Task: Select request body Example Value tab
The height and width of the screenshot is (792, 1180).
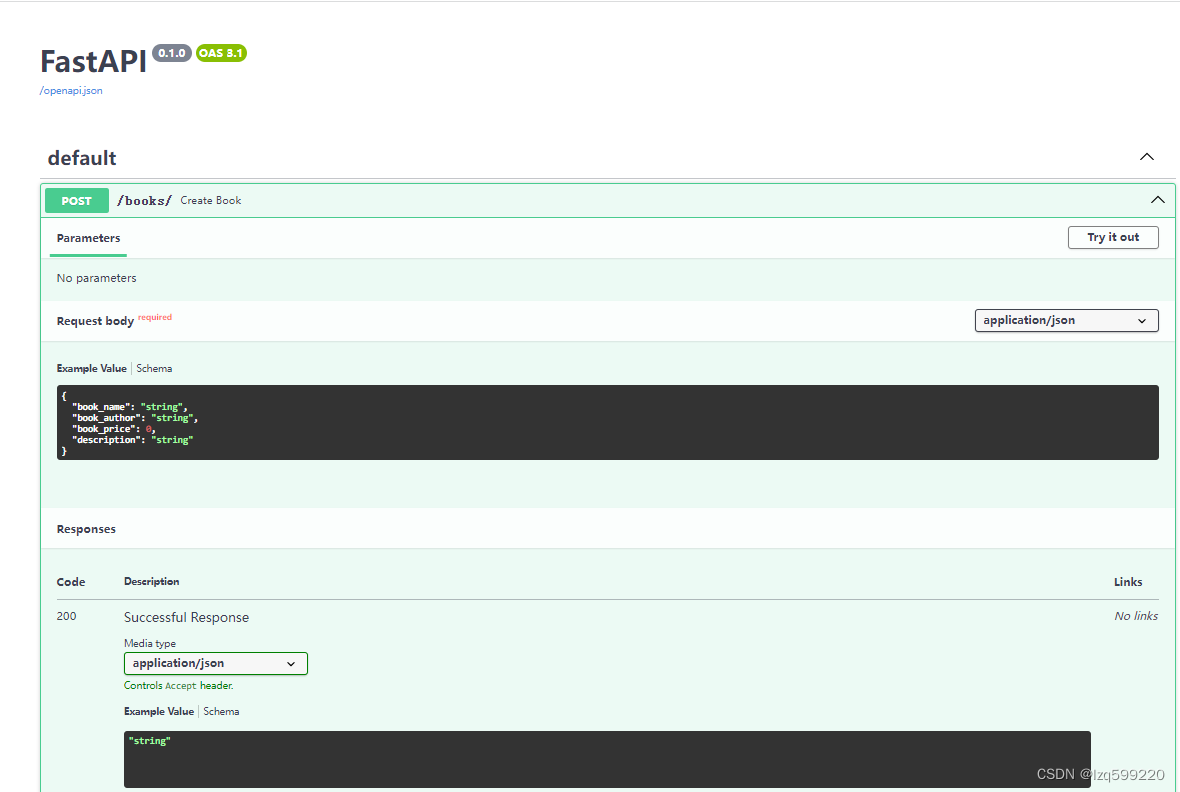Action: (x=92, y=368)
